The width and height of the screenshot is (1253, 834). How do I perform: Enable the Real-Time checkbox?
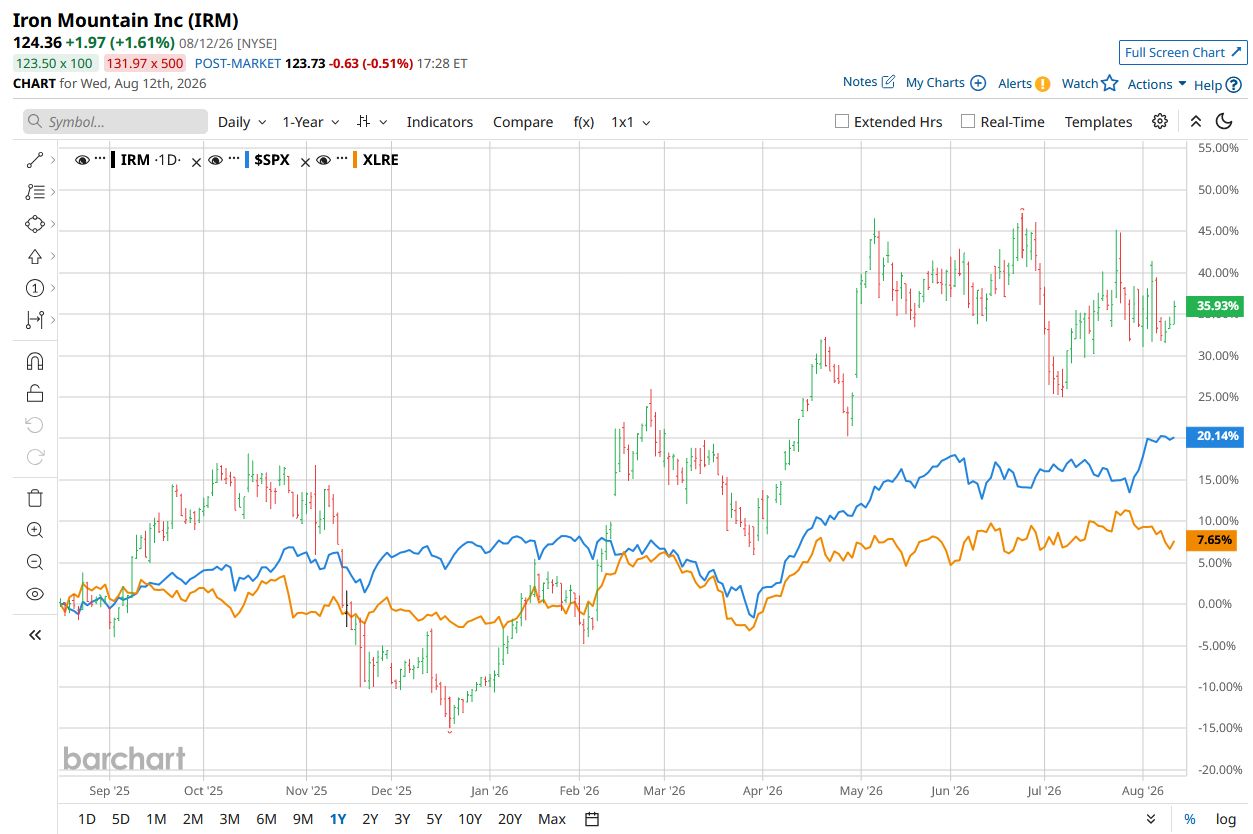pos(967,121)
